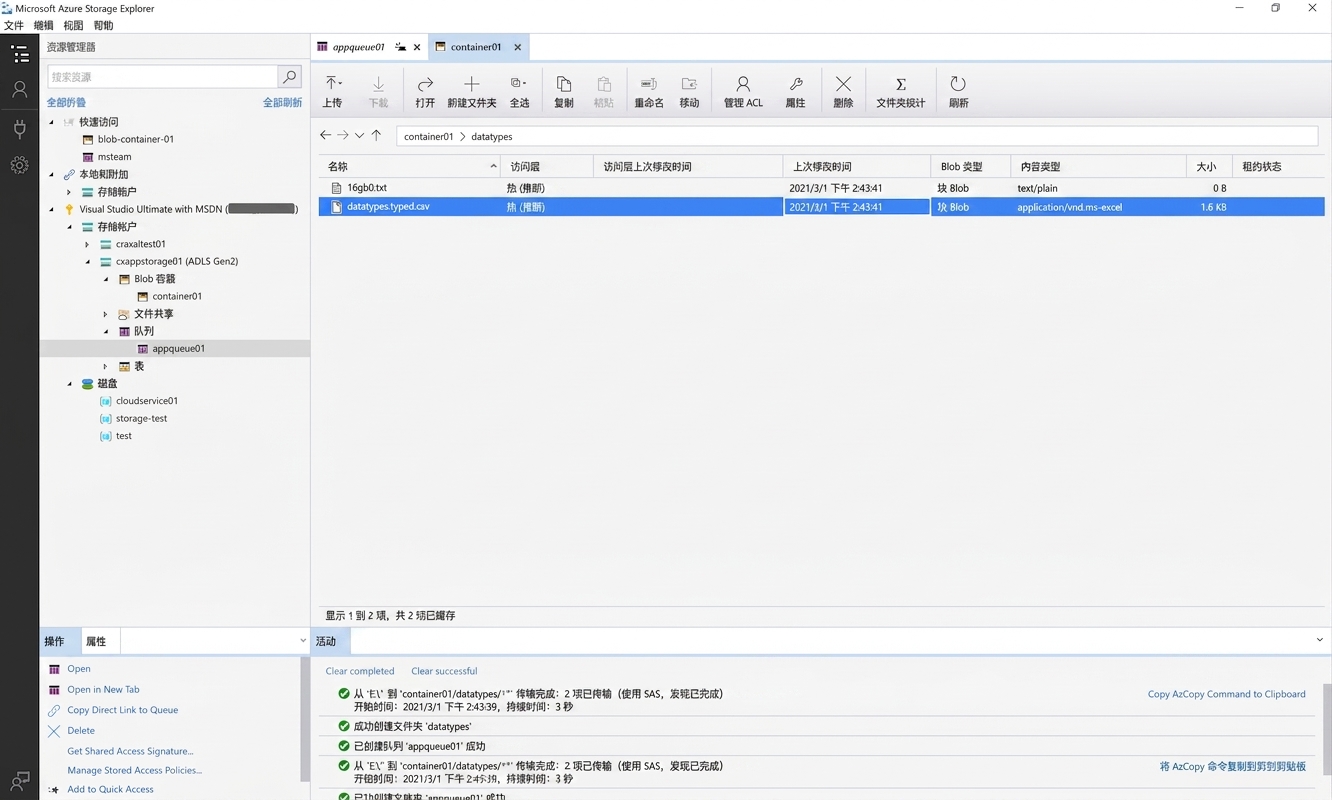Open the Connect plug icon in sidebar
The width and height of the screenshot is (1332, 800).
(19, 128)
